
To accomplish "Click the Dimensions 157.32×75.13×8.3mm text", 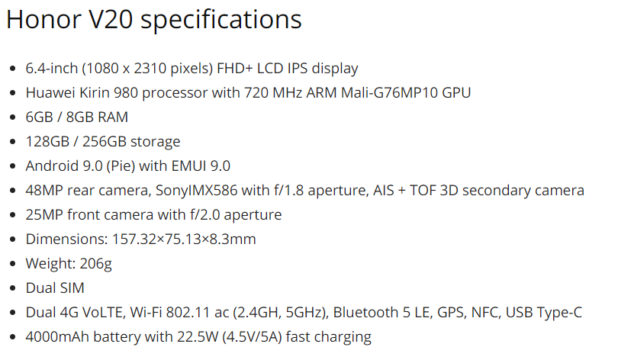I will click(141, 239).
